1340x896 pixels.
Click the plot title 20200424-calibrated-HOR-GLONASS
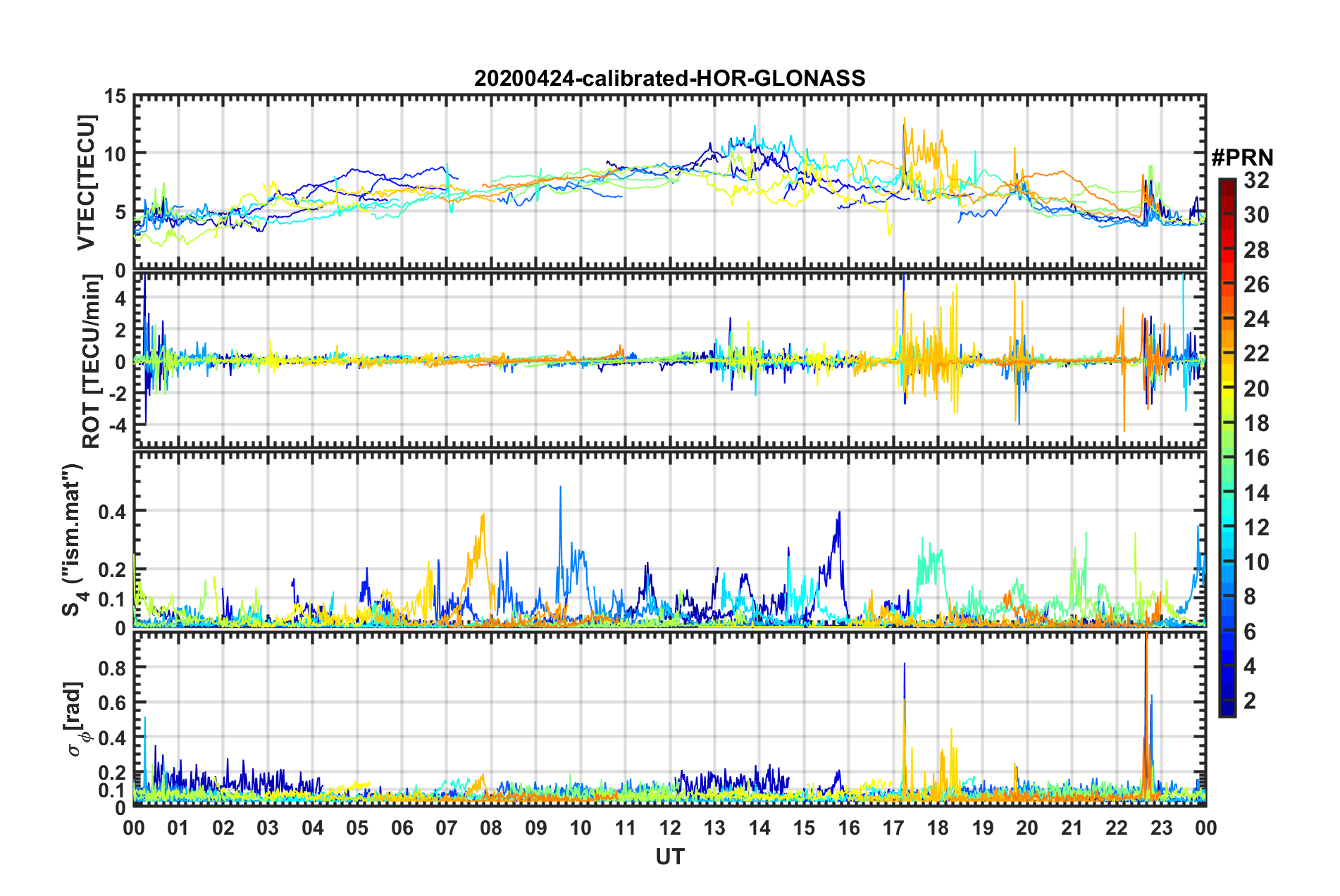coord(669,77)
